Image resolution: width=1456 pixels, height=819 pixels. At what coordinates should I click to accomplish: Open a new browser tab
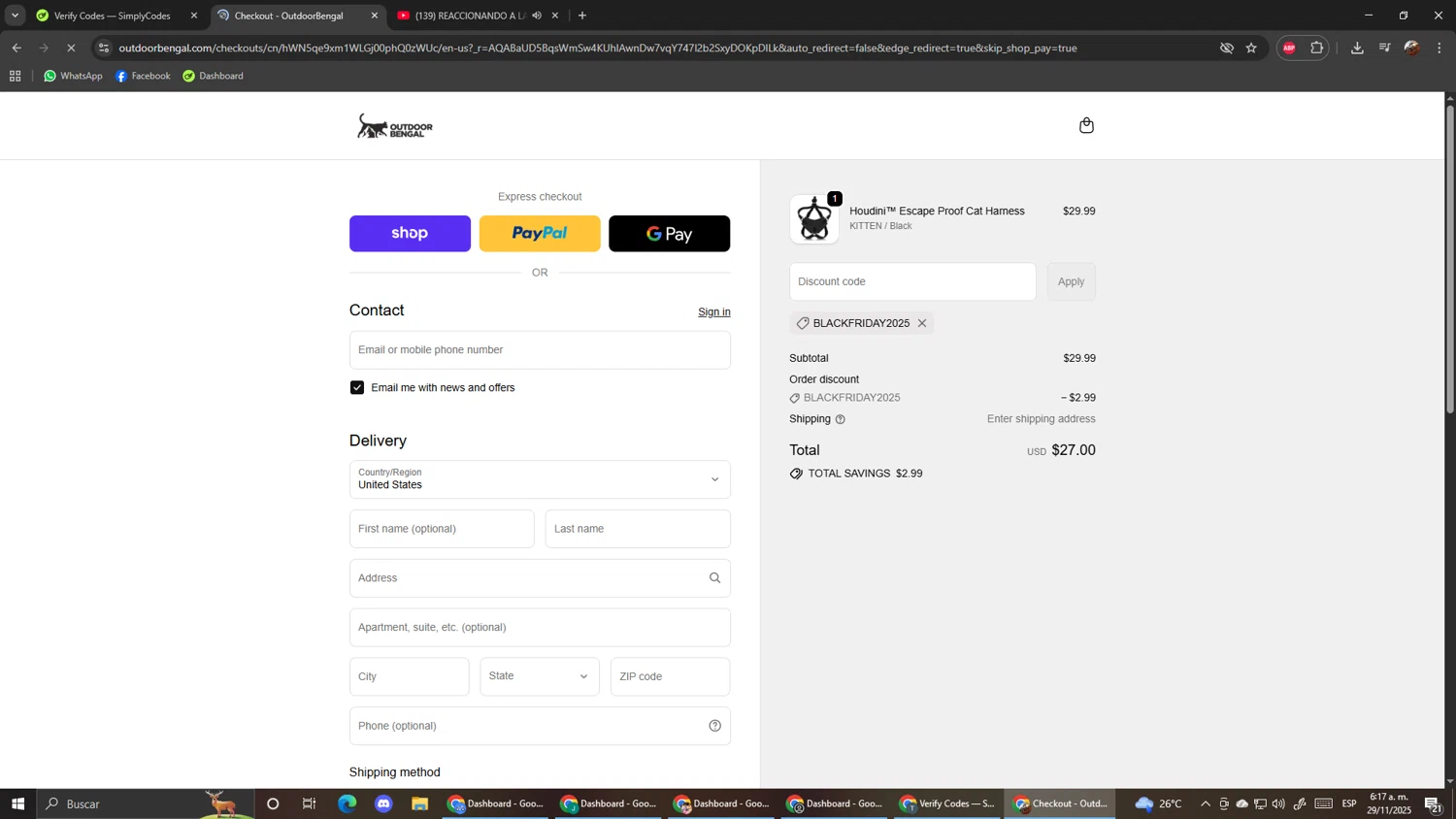[x=582, y=16]
